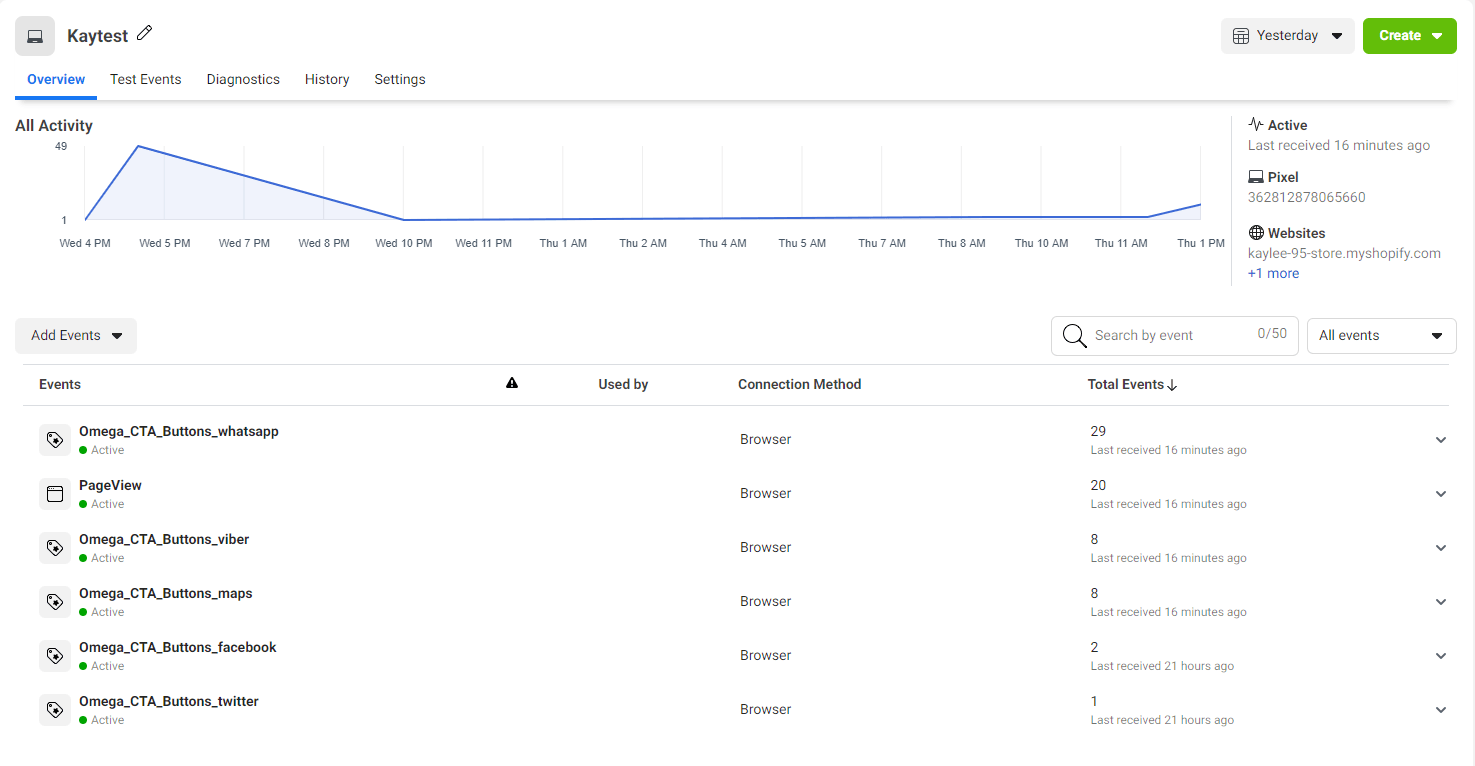The height and width of the screenshot is (766, 1475).
Task: Click the PageView browser window icon
Action: (55, 494)
